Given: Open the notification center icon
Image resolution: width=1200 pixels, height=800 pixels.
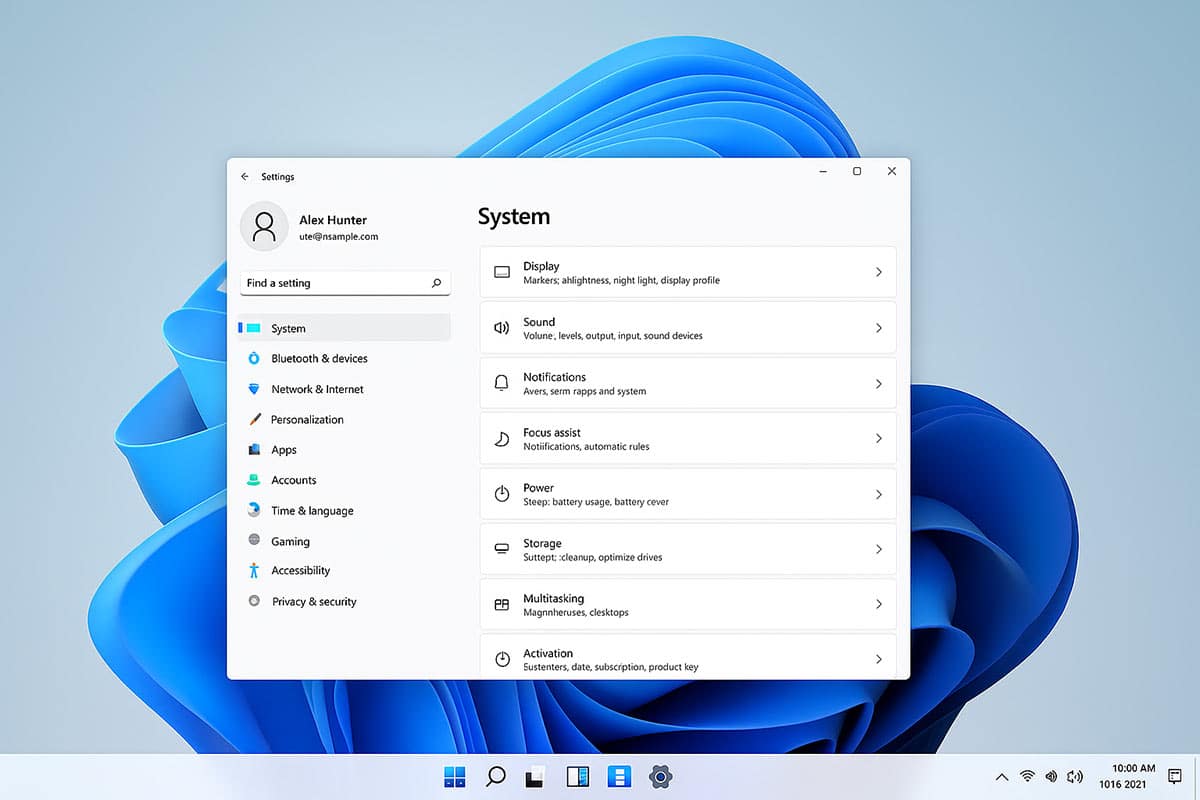Looking at the screenshot, I should pos(1175,776).
